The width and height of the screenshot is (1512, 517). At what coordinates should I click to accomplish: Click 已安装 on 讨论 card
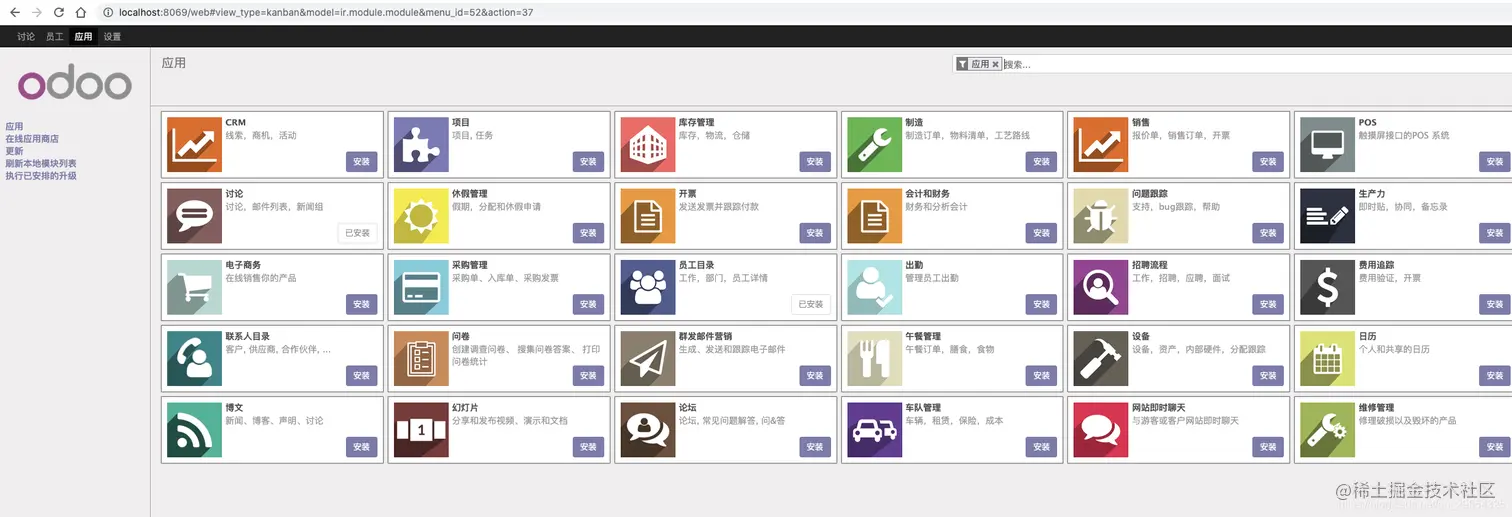(x=357, y=233)
